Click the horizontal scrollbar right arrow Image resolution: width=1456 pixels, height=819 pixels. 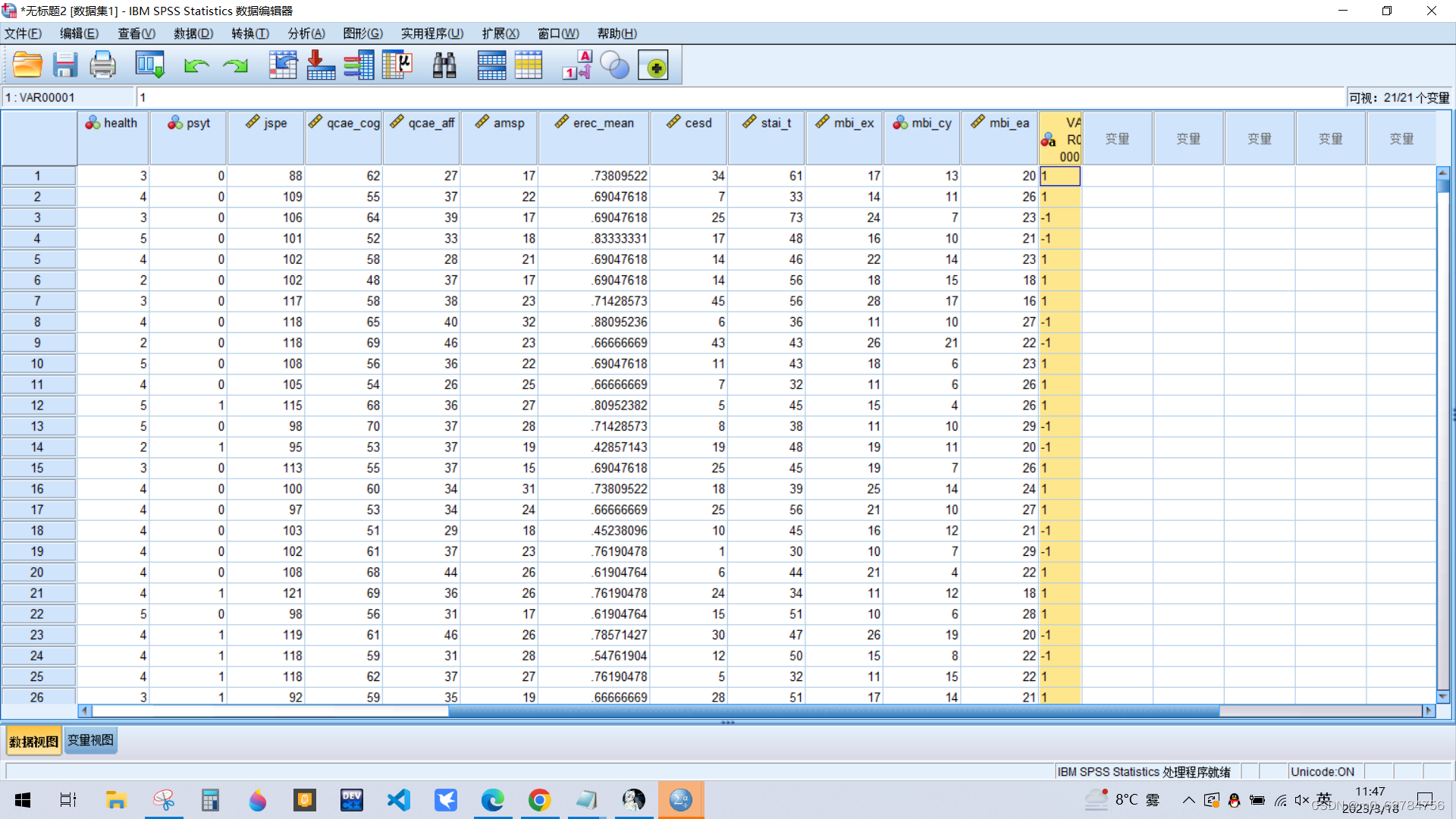[x=1429, y=711]
